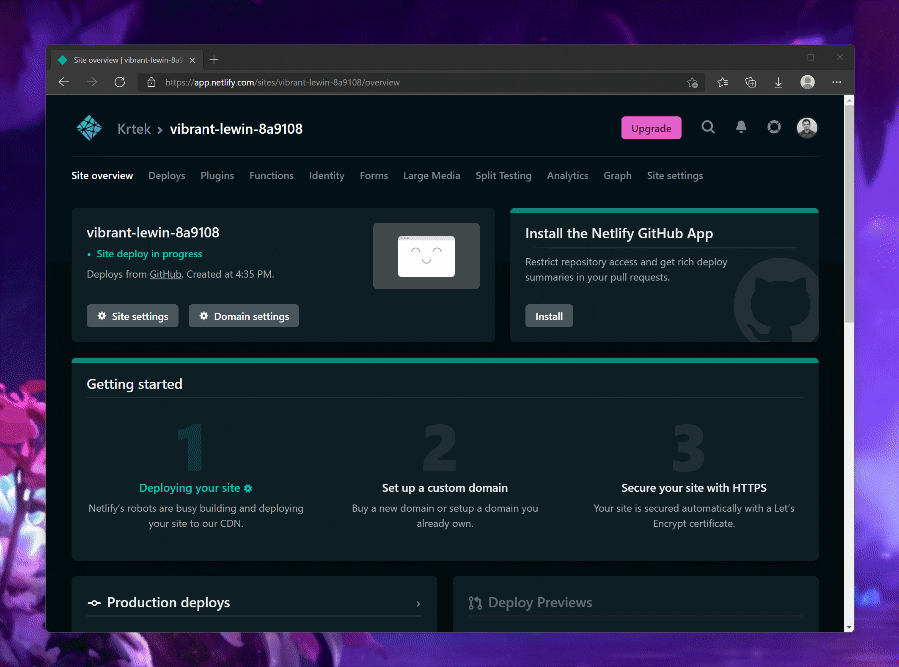Open a new browser tab with plus
The width and height of the screenshot is (899, 667).
(214, 60)
